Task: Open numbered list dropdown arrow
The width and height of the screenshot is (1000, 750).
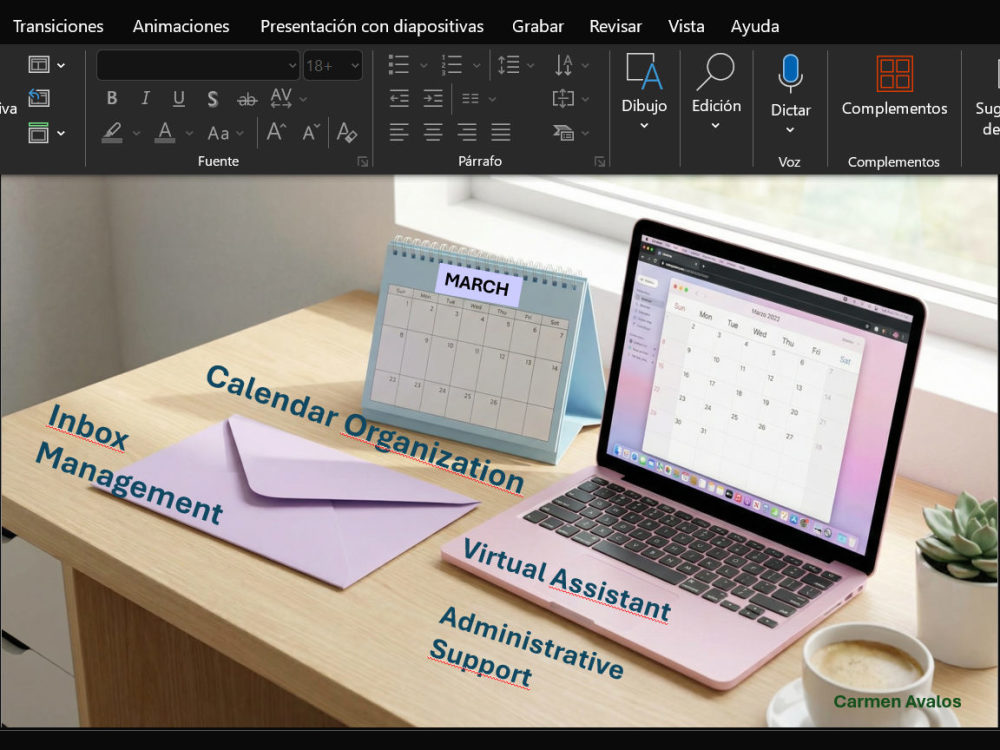Action: pyautogui.click(x=476, y=65)
